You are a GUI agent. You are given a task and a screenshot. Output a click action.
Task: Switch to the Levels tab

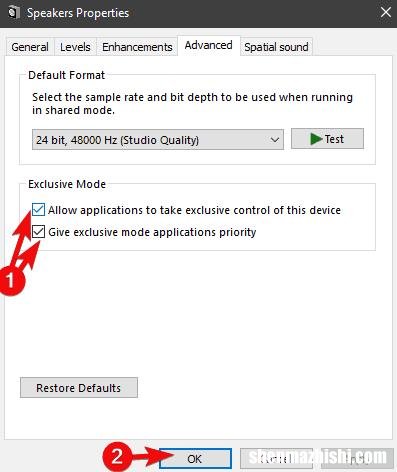tap(75, 47)
